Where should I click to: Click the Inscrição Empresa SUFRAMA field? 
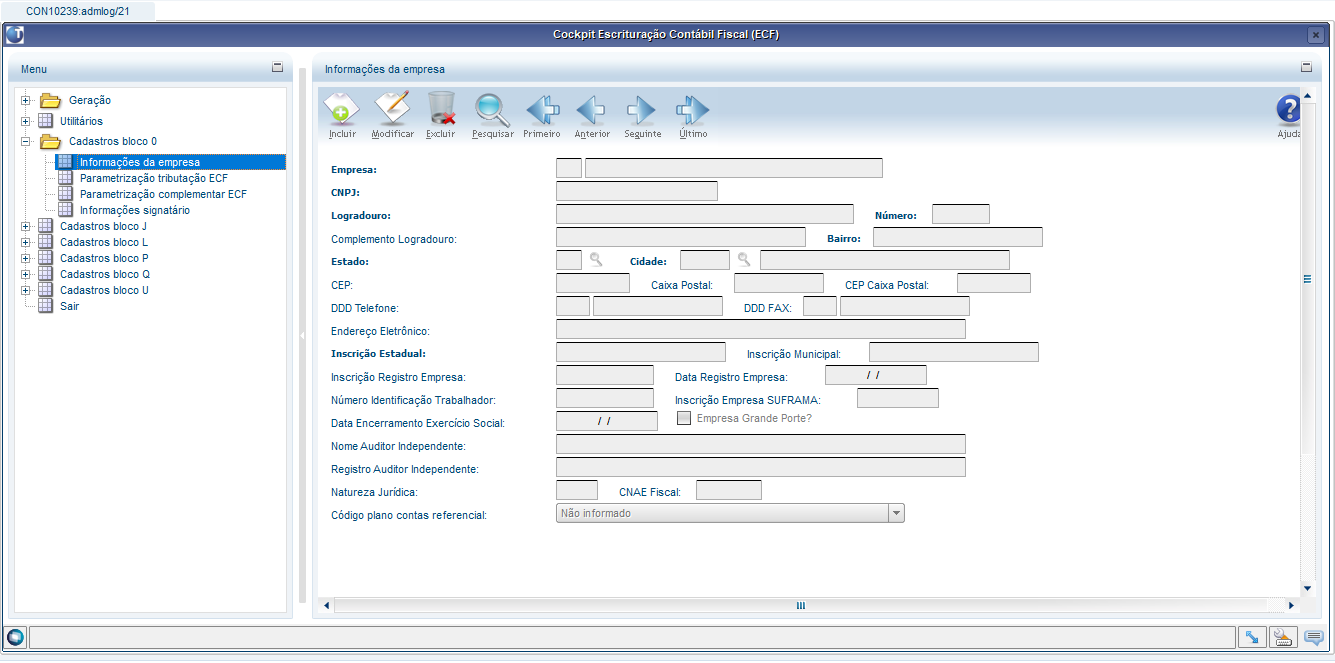click(897, 398)
